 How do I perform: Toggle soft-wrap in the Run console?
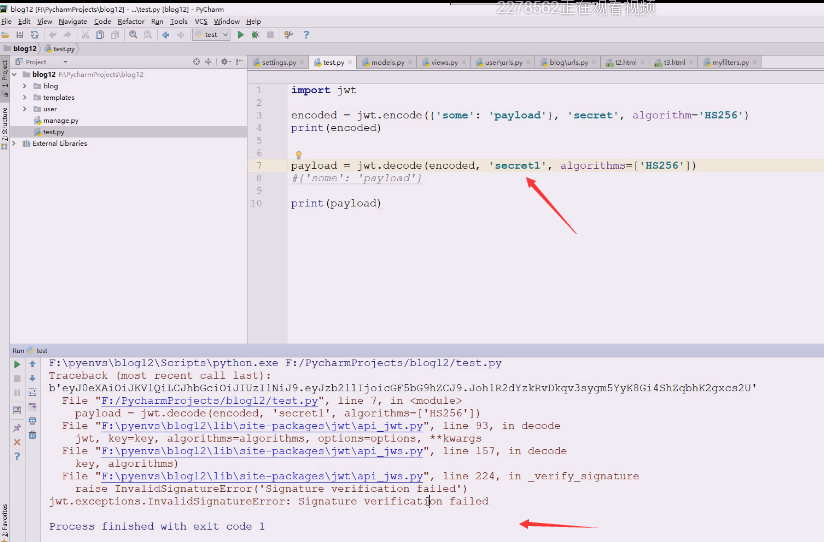point(33,392)
